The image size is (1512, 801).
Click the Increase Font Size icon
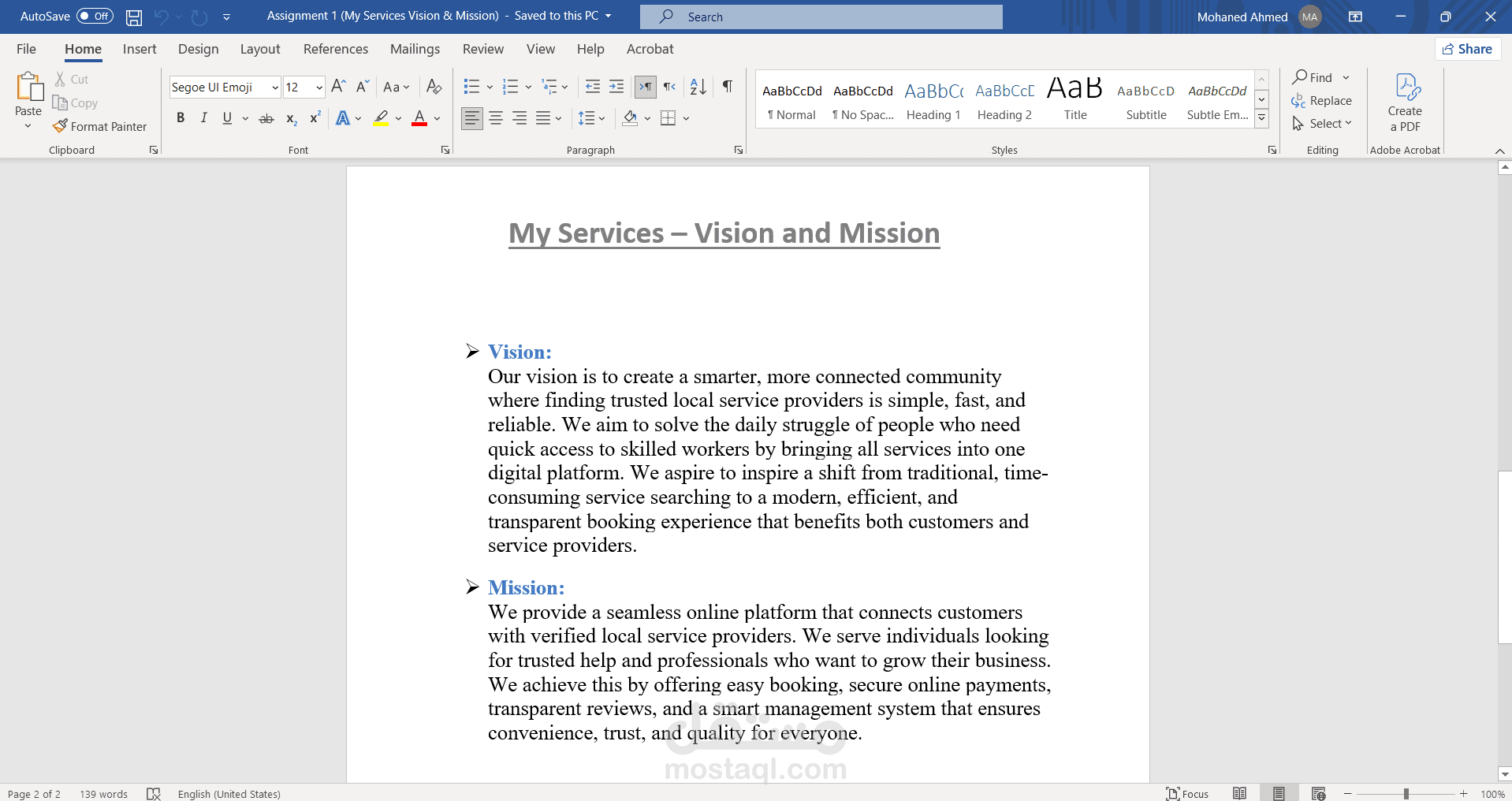pyautogui.click(x=338, y=87)
